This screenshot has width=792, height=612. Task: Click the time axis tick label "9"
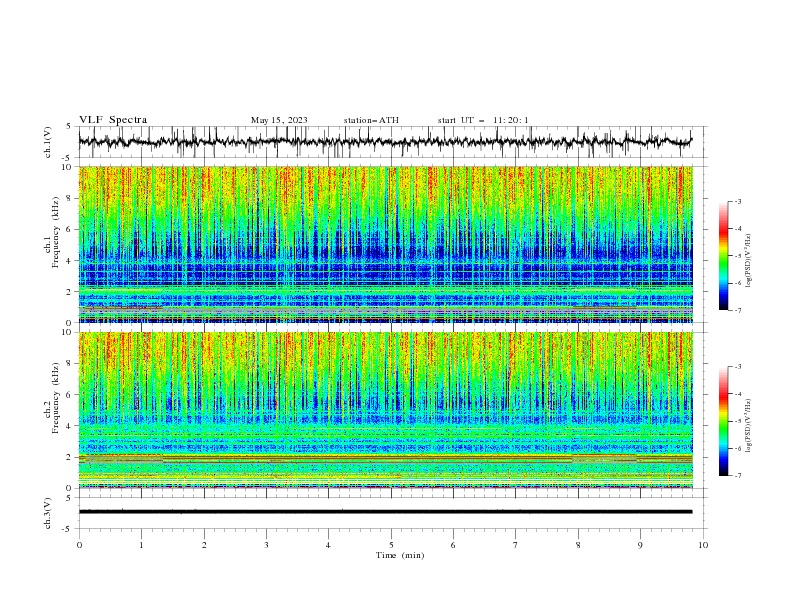(640, 545)
